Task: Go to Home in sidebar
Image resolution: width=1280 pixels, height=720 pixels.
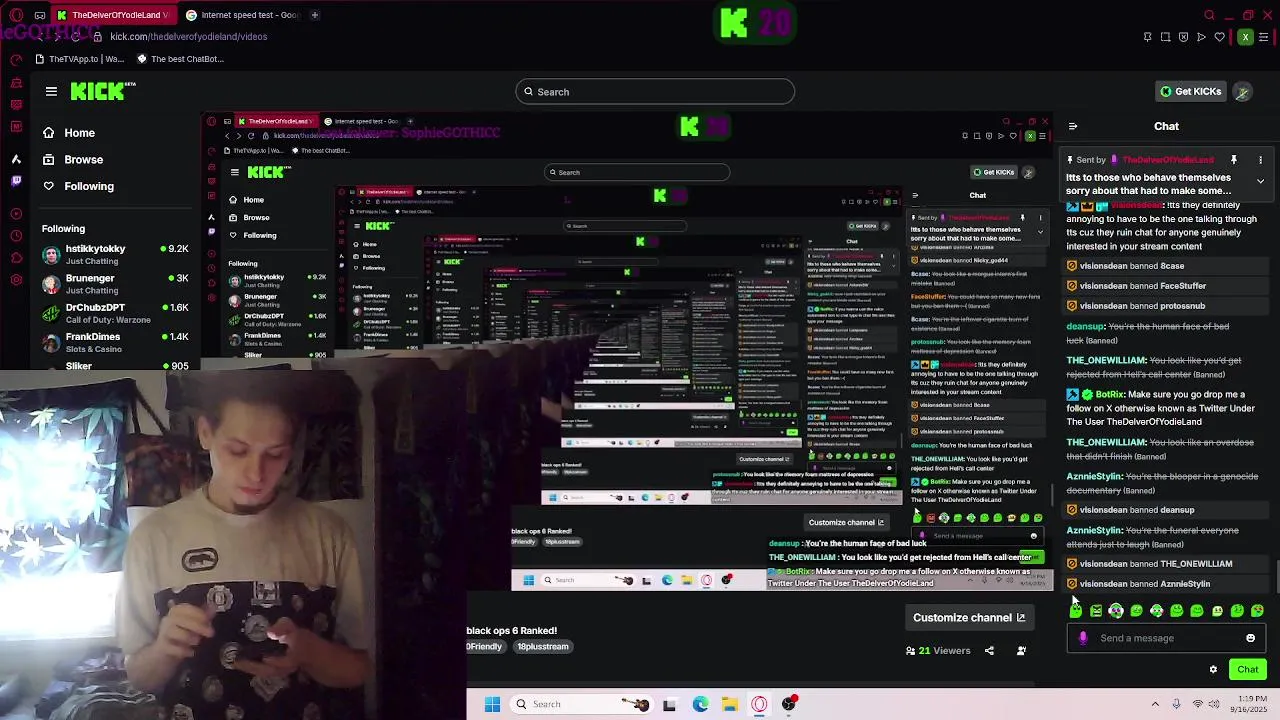Action: 68,133
